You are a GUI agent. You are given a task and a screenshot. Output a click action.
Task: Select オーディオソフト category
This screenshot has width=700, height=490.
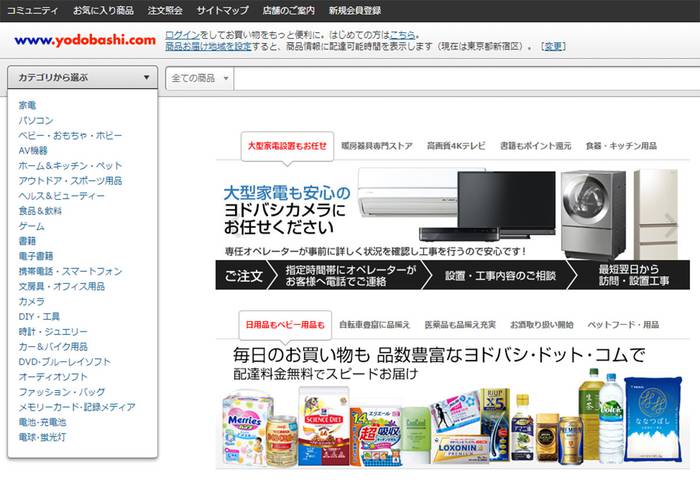53,377
